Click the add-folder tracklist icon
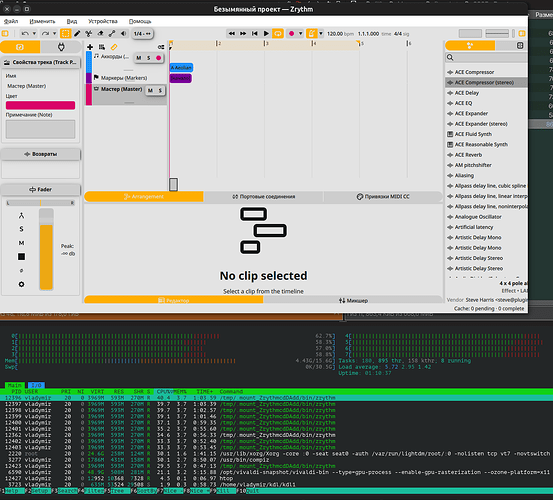 coord(102,47)
